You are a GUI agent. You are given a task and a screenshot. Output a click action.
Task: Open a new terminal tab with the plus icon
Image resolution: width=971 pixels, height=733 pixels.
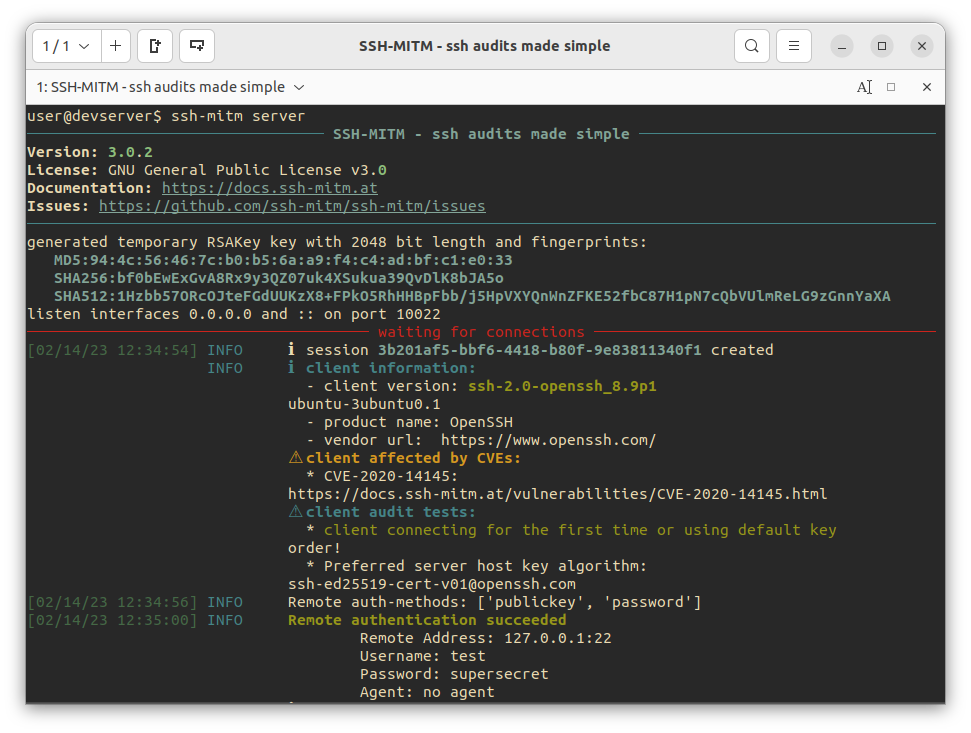tap(115, 46)
